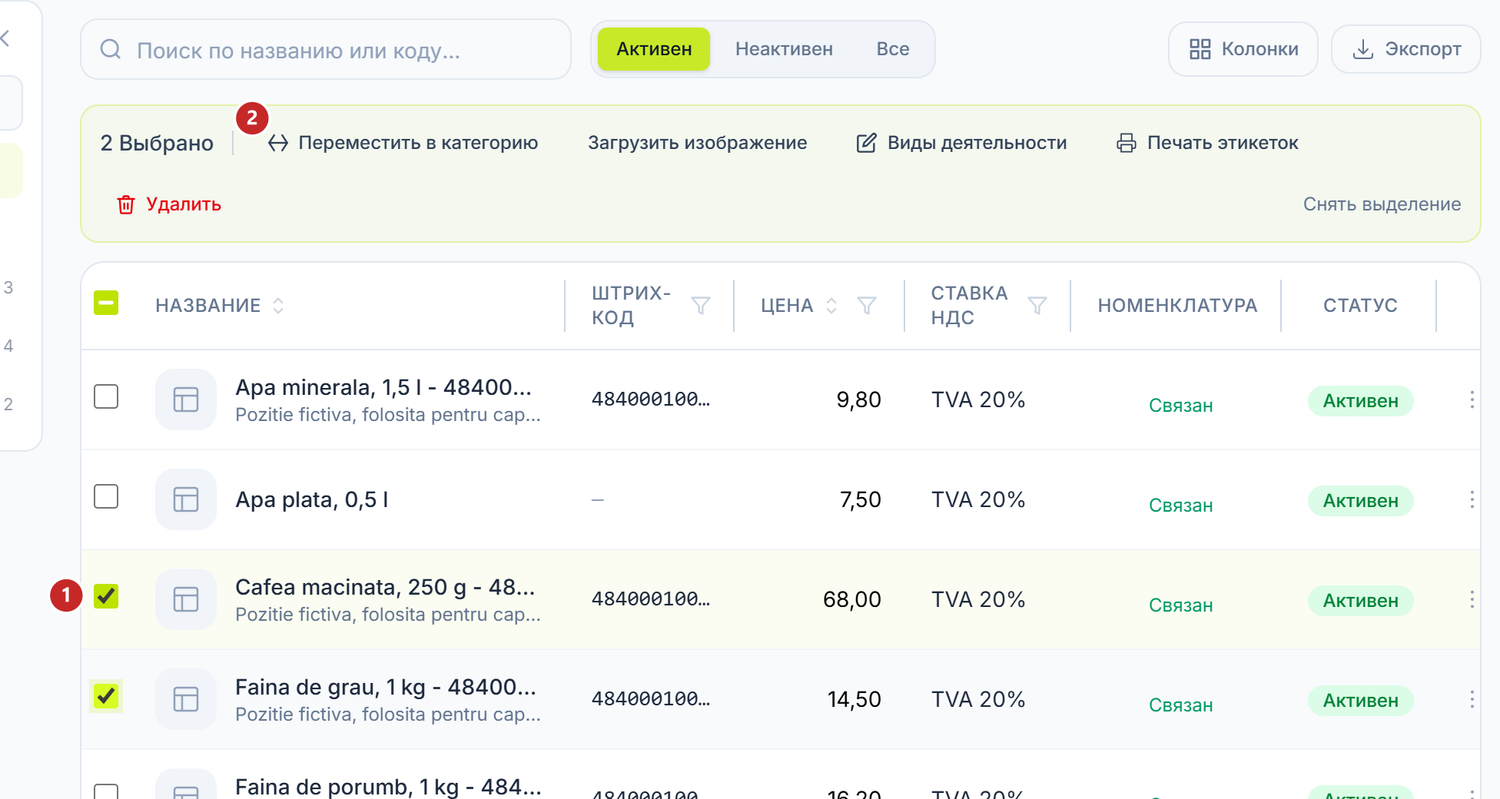Focus the Поиск по названию search field
The width and height of the screenshot is (1500, 799).
click(x=326, y=50)
